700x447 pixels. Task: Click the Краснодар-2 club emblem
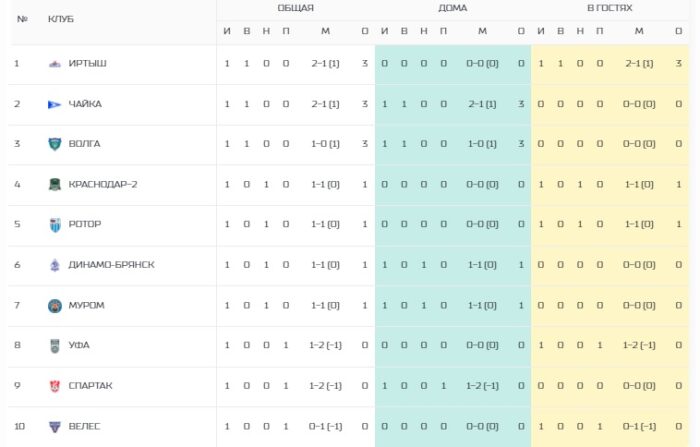coord(54,184)
